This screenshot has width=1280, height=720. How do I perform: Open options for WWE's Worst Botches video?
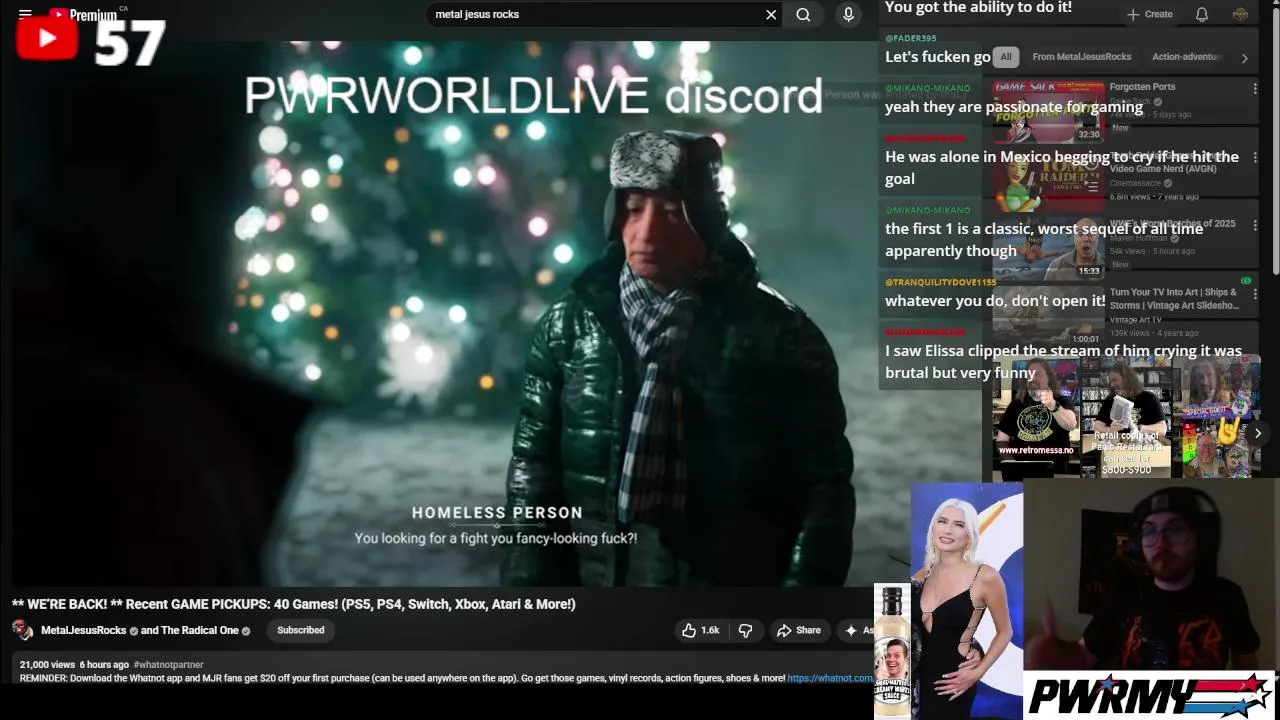(1255, 226)
